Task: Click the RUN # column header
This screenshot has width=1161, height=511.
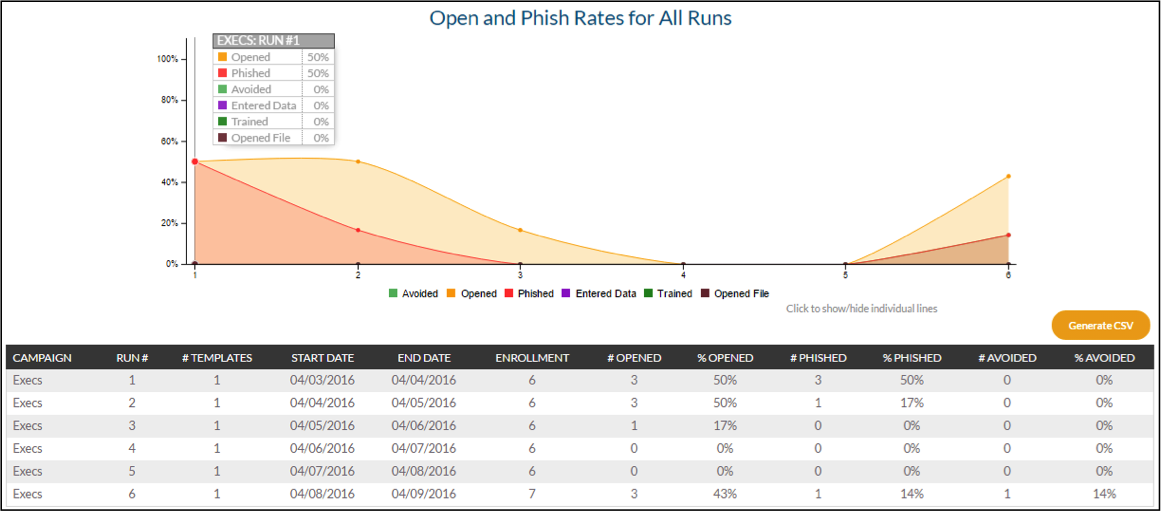Action: tap(132, 357)
